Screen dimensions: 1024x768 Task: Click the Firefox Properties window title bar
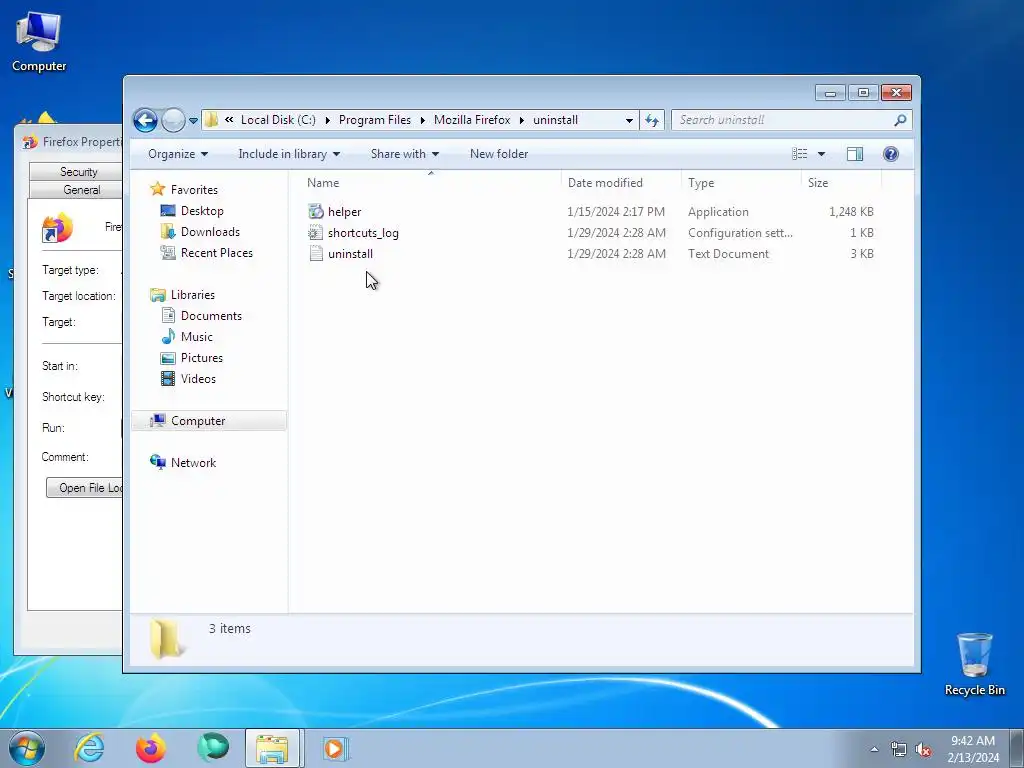pos(69,142)
